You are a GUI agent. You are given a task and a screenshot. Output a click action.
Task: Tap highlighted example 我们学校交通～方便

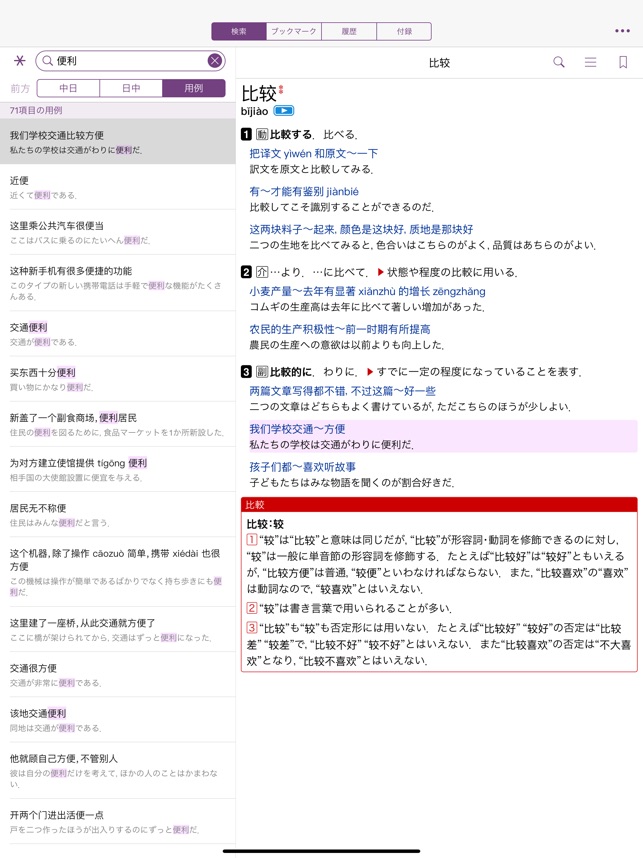pos(297,429)
